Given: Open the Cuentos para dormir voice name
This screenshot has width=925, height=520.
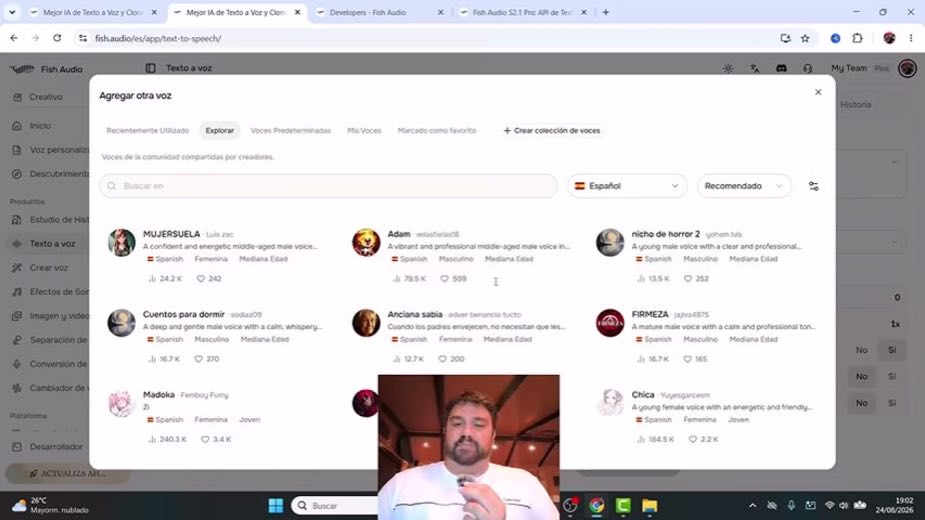Looking at the screenshot, I should pos(183,314).
